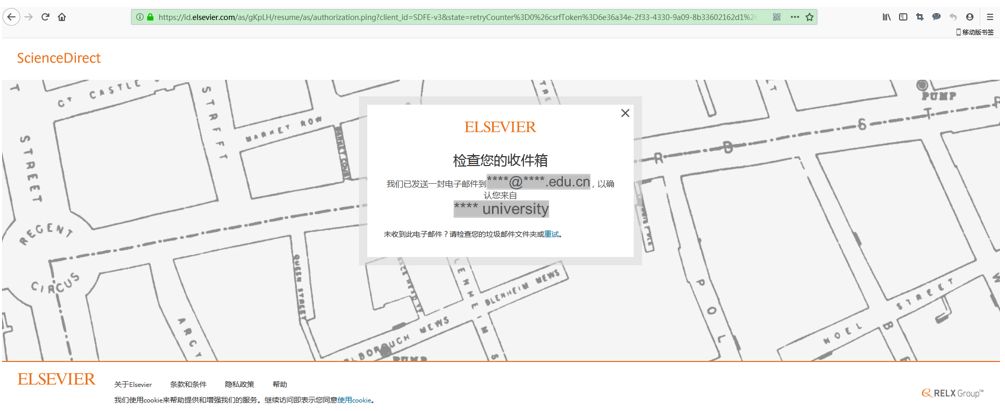This screenshot has height=411, width=1005.
Task: Click the browser forward arrow button
Action: [28, 17]
